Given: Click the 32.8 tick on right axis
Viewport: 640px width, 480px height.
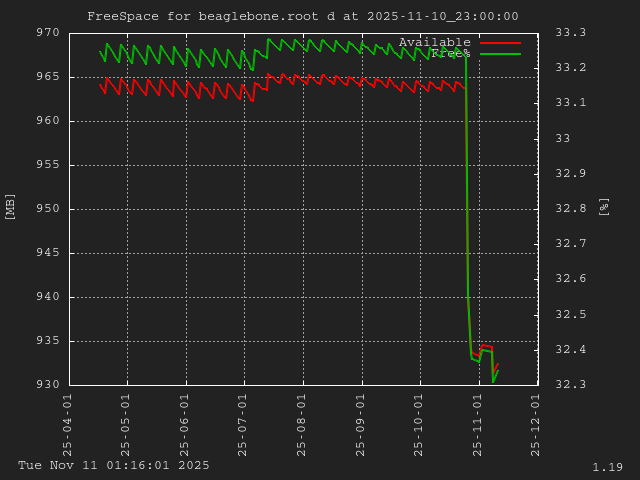Looking at the screenshot, I should click(x=569, y=209).
